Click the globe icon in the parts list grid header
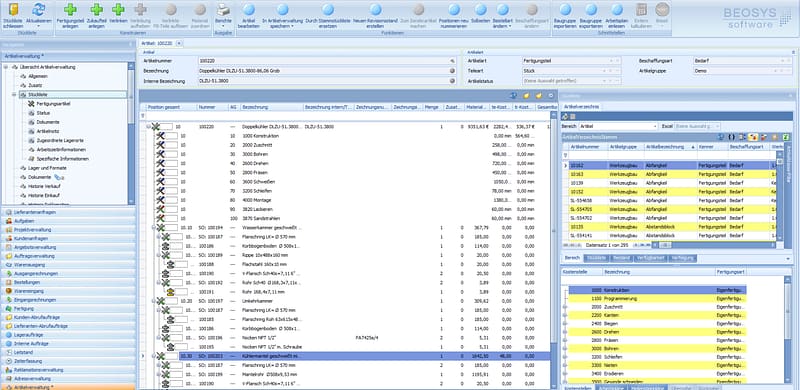The image size is (800, 390). [x=514, y=95]
